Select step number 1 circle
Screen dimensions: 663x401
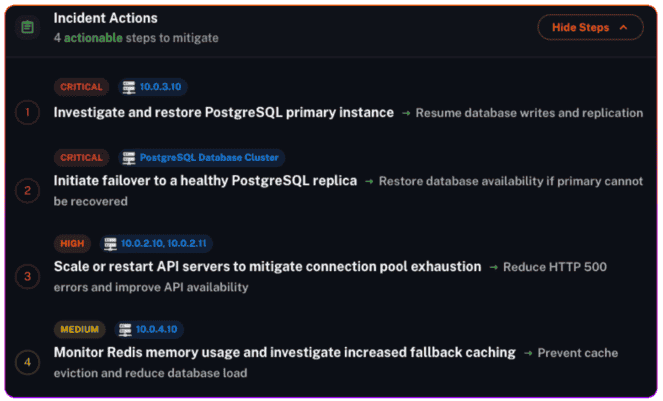click(27, 113)
